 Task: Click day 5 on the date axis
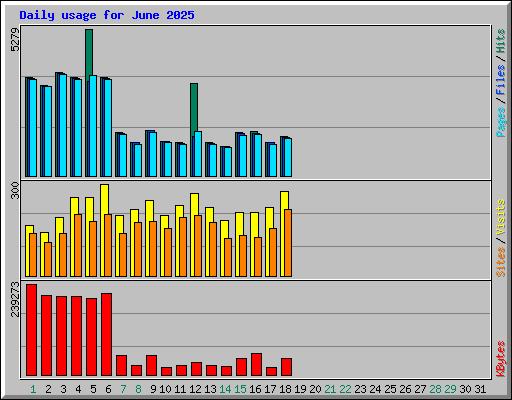(x=93, y=389)
